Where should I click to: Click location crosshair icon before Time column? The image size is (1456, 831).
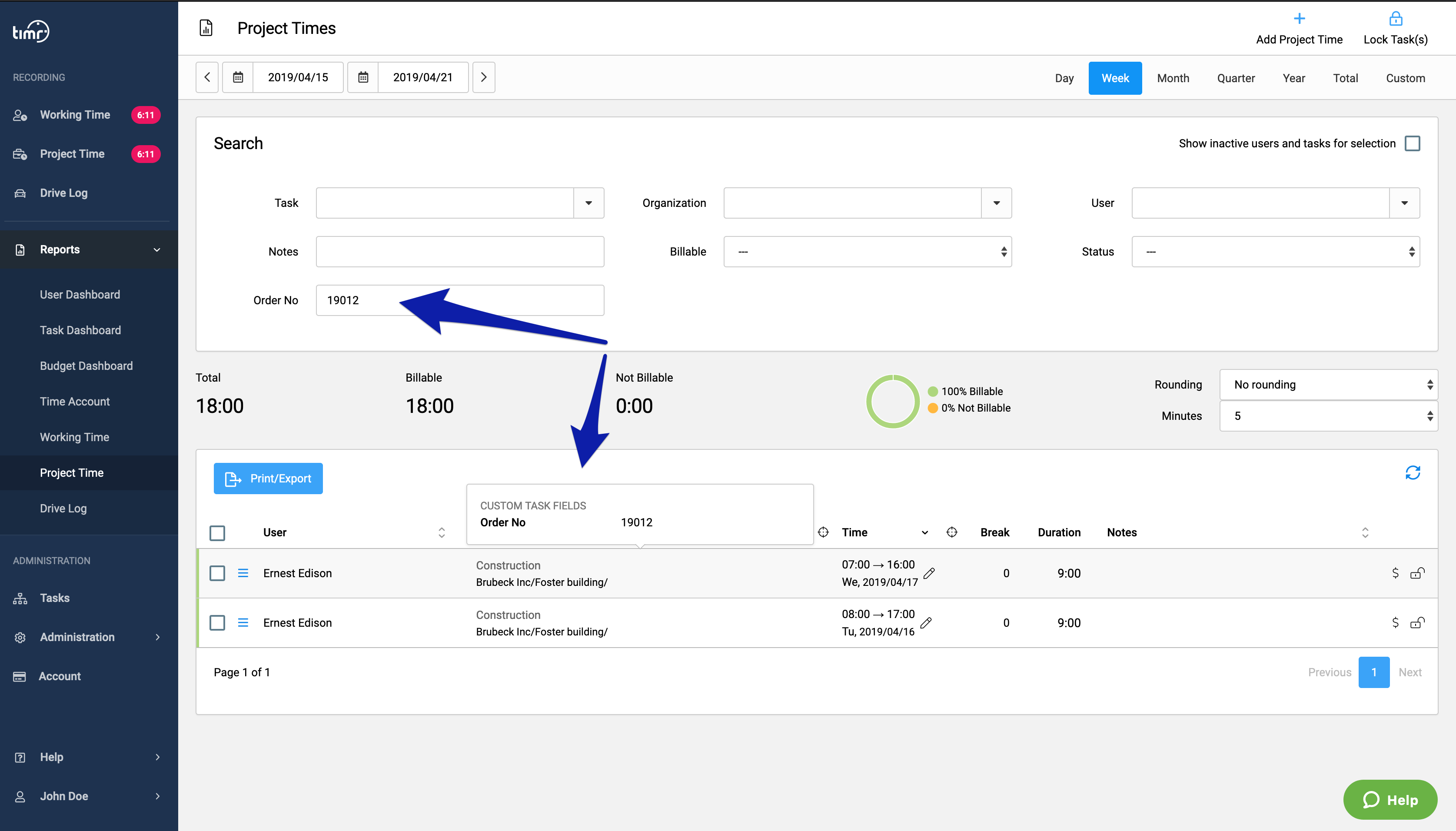[823, 532]
